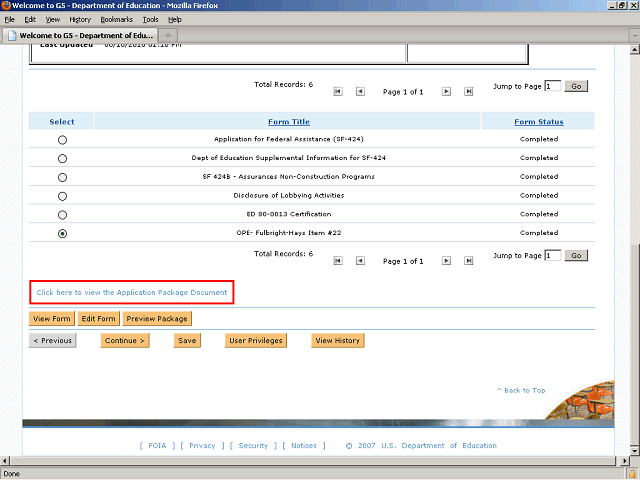
Task: Open the View menu
Action: (53, 20)
